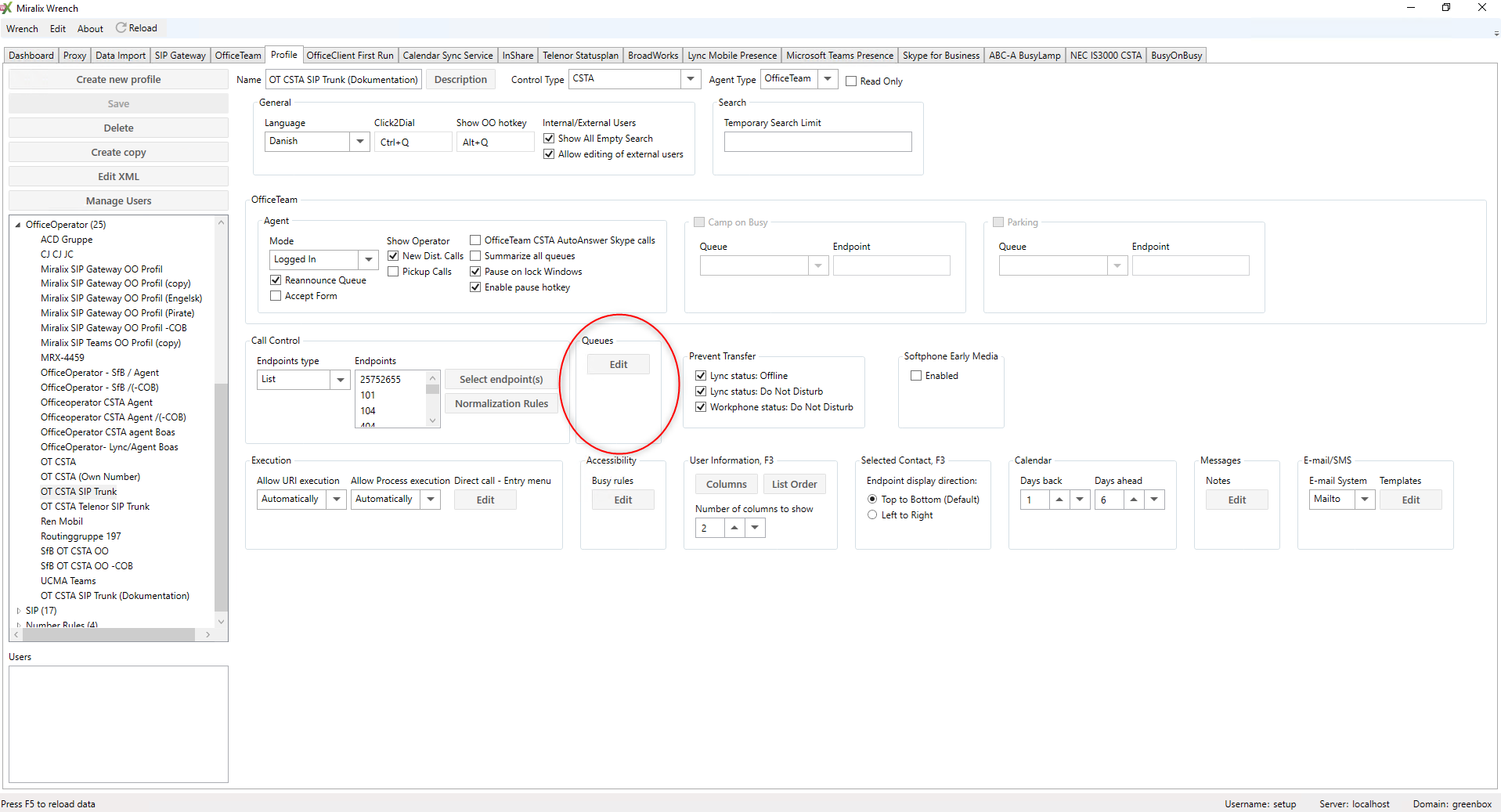This screenshot has height=812, width=1501.
Task: Open the Language dropdown
Action: coord(360,142)
